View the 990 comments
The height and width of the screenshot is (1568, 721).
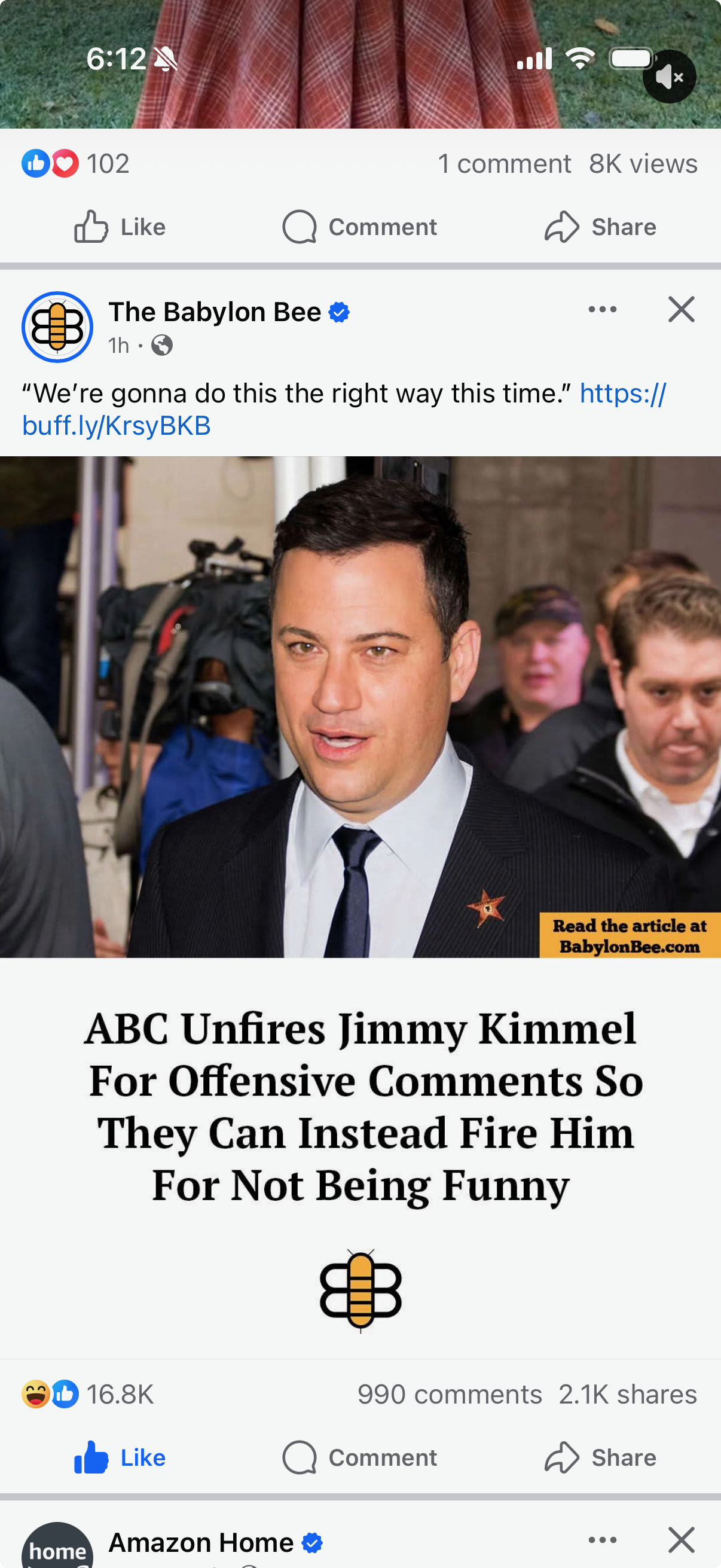pos(450,1394)
